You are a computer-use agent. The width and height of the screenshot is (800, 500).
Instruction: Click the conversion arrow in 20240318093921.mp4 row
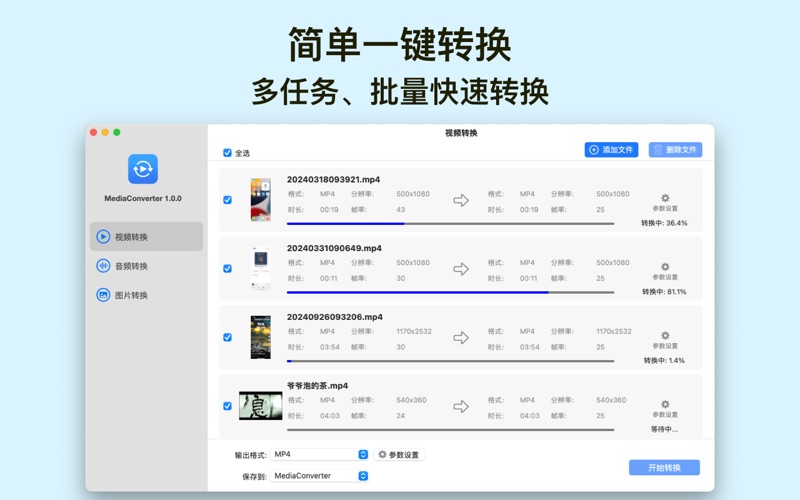461,200
